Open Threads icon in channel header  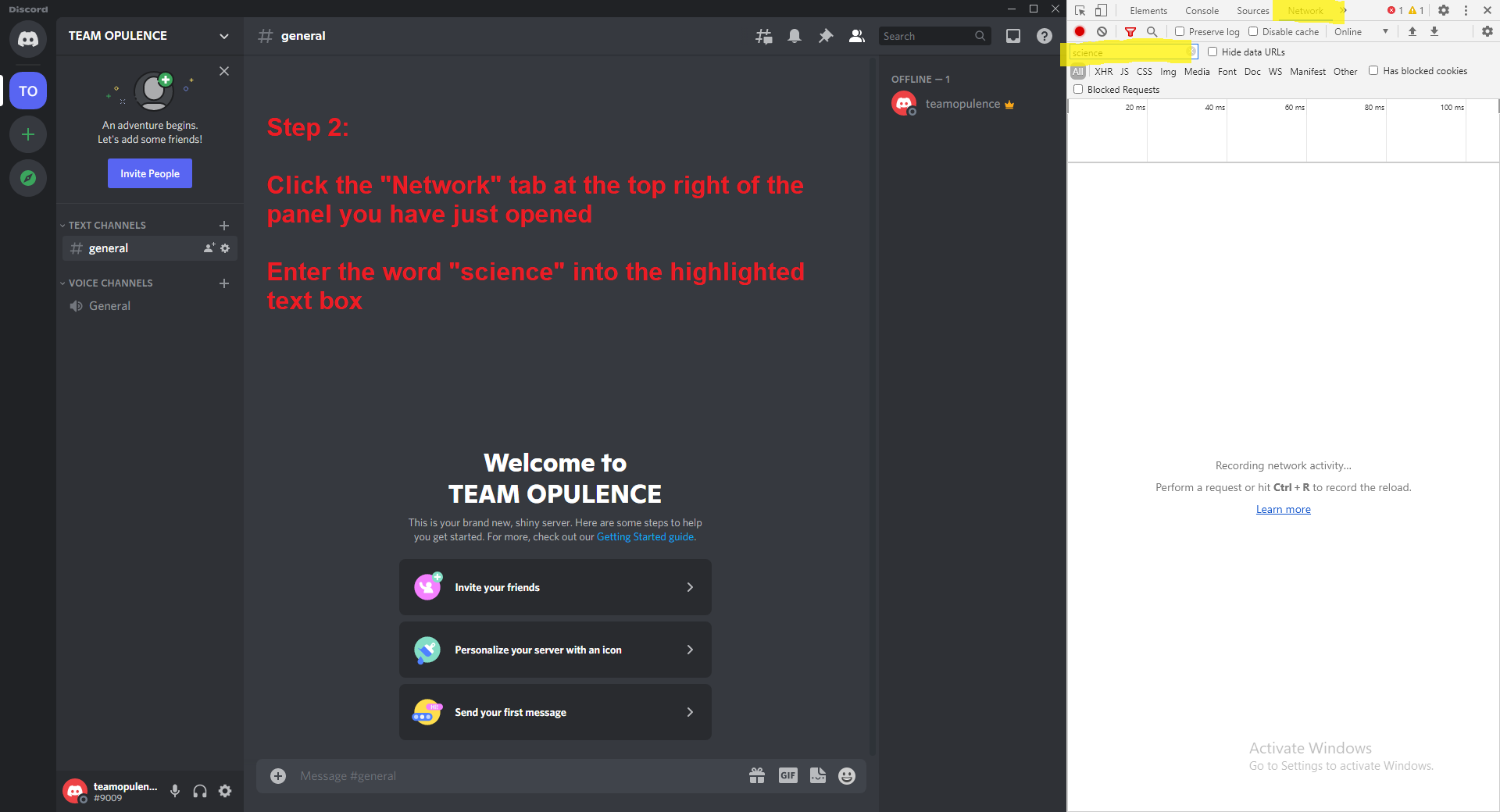pos(763,36)
